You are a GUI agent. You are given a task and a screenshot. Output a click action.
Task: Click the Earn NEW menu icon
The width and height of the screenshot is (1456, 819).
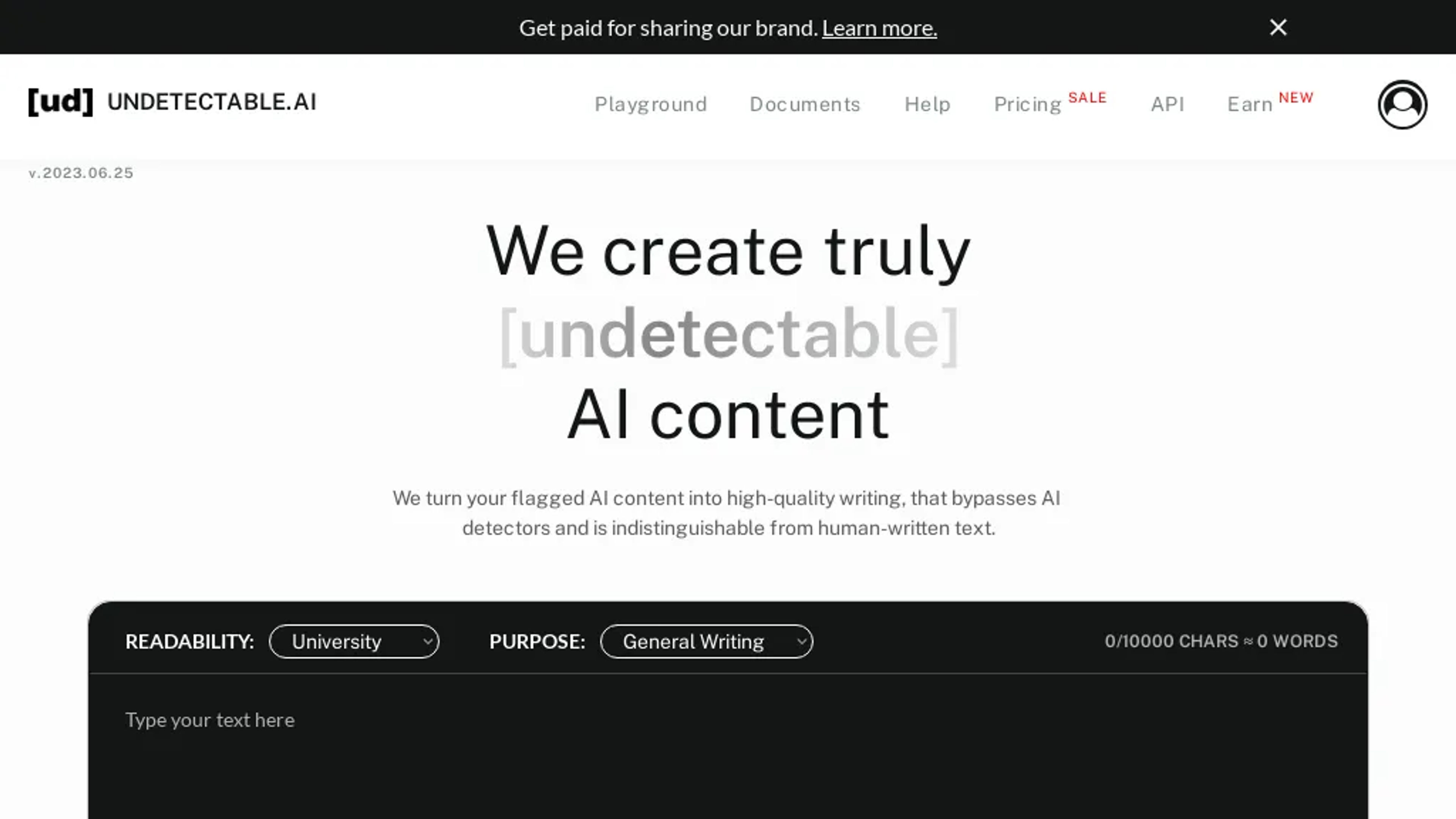1270,103
